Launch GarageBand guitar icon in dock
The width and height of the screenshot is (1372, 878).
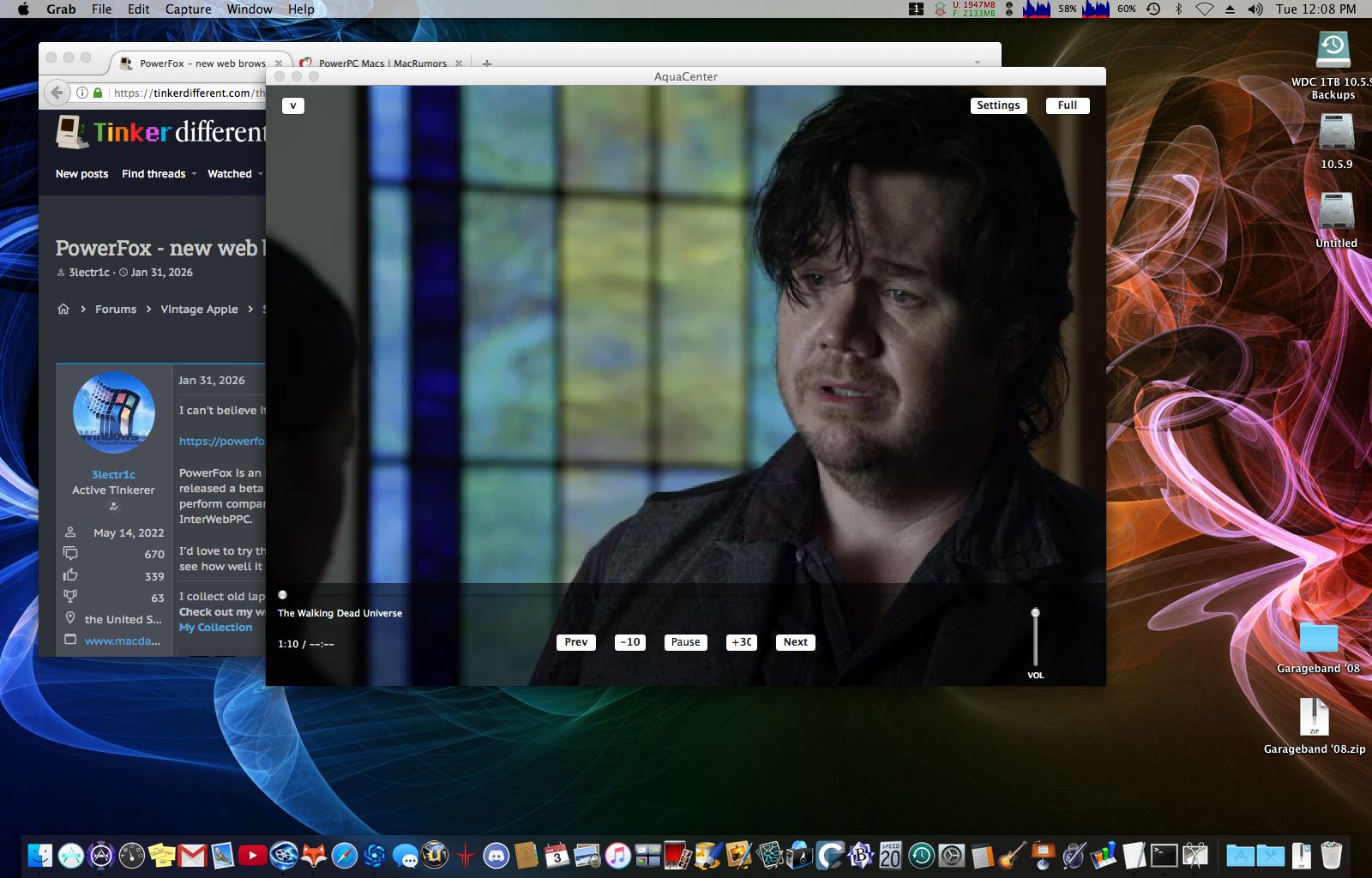1012,855
